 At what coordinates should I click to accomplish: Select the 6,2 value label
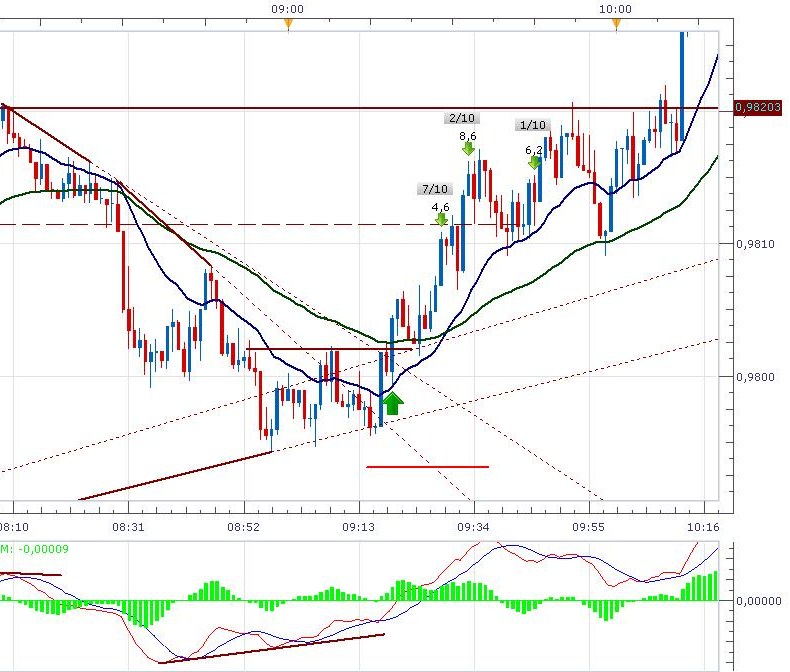pyautogui.click(x=534, y=150)
